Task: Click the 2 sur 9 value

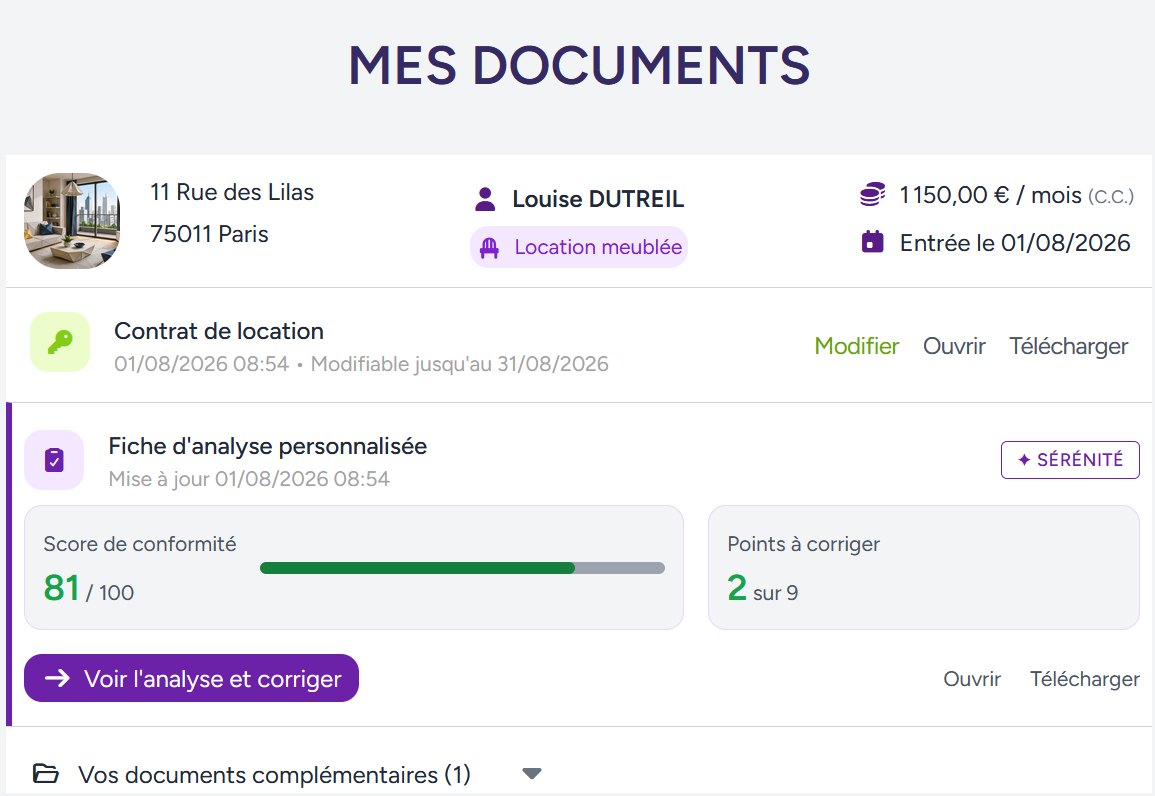Action: (x=763, y=589)
